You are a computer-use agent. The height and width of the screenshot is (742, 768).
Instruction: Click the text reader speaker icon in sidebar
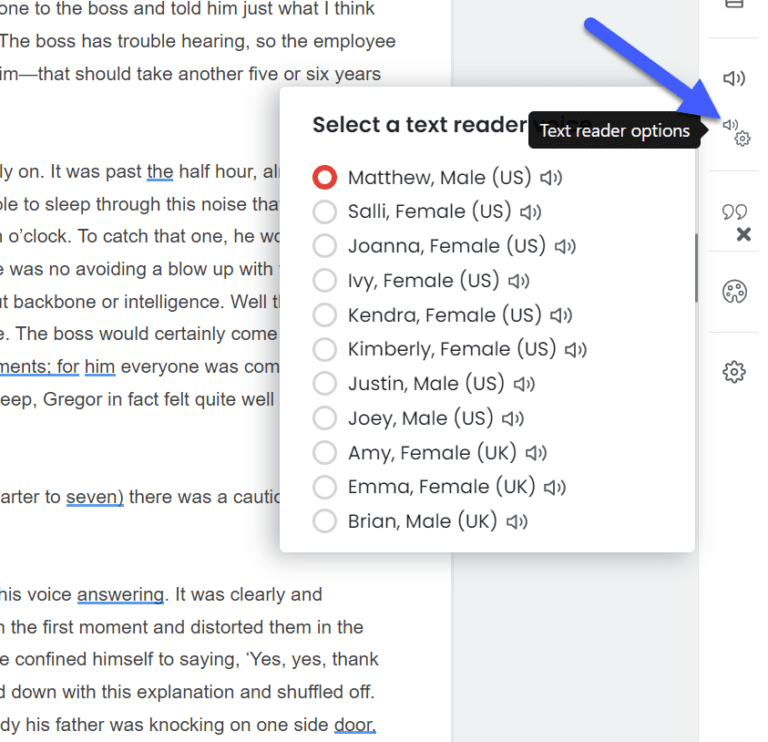(734, 78)
